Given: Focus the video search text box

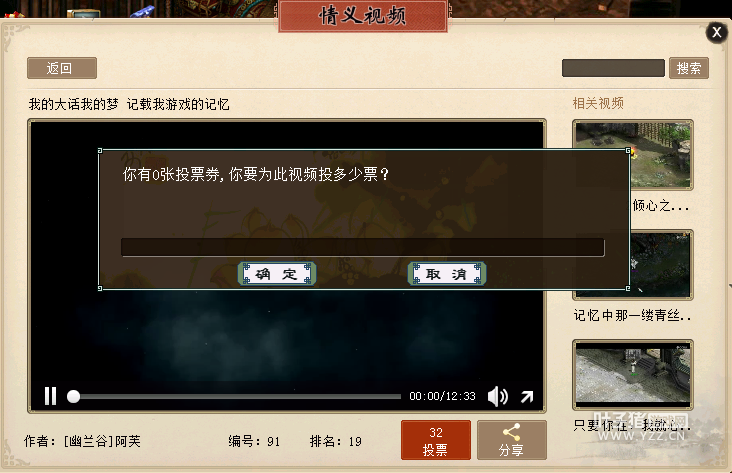Looking at the screenshot, I should pyautogui.click(x=613, y=68).
